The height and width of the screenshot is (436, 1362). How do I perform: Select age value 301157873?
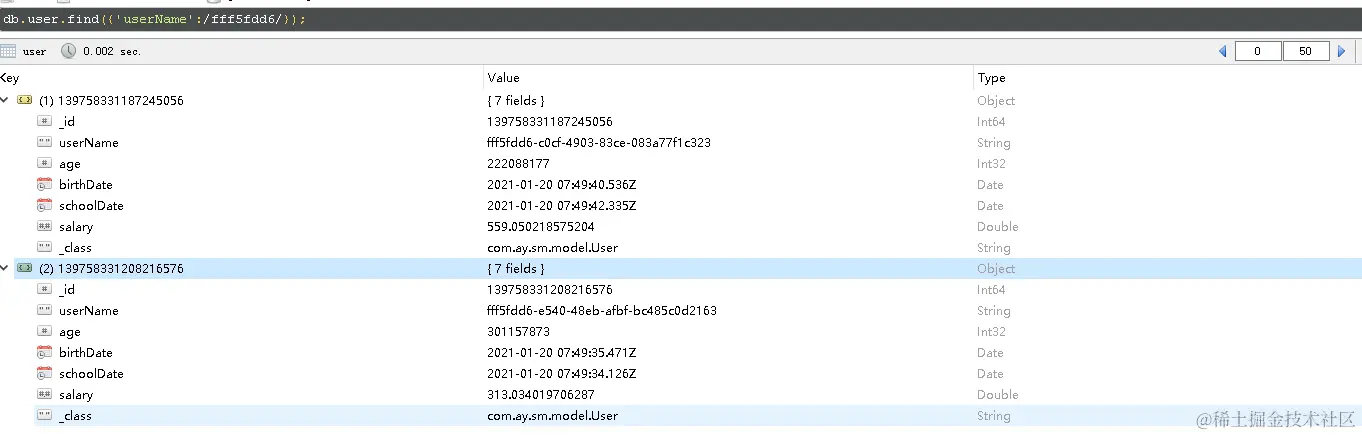click(518, 331)
